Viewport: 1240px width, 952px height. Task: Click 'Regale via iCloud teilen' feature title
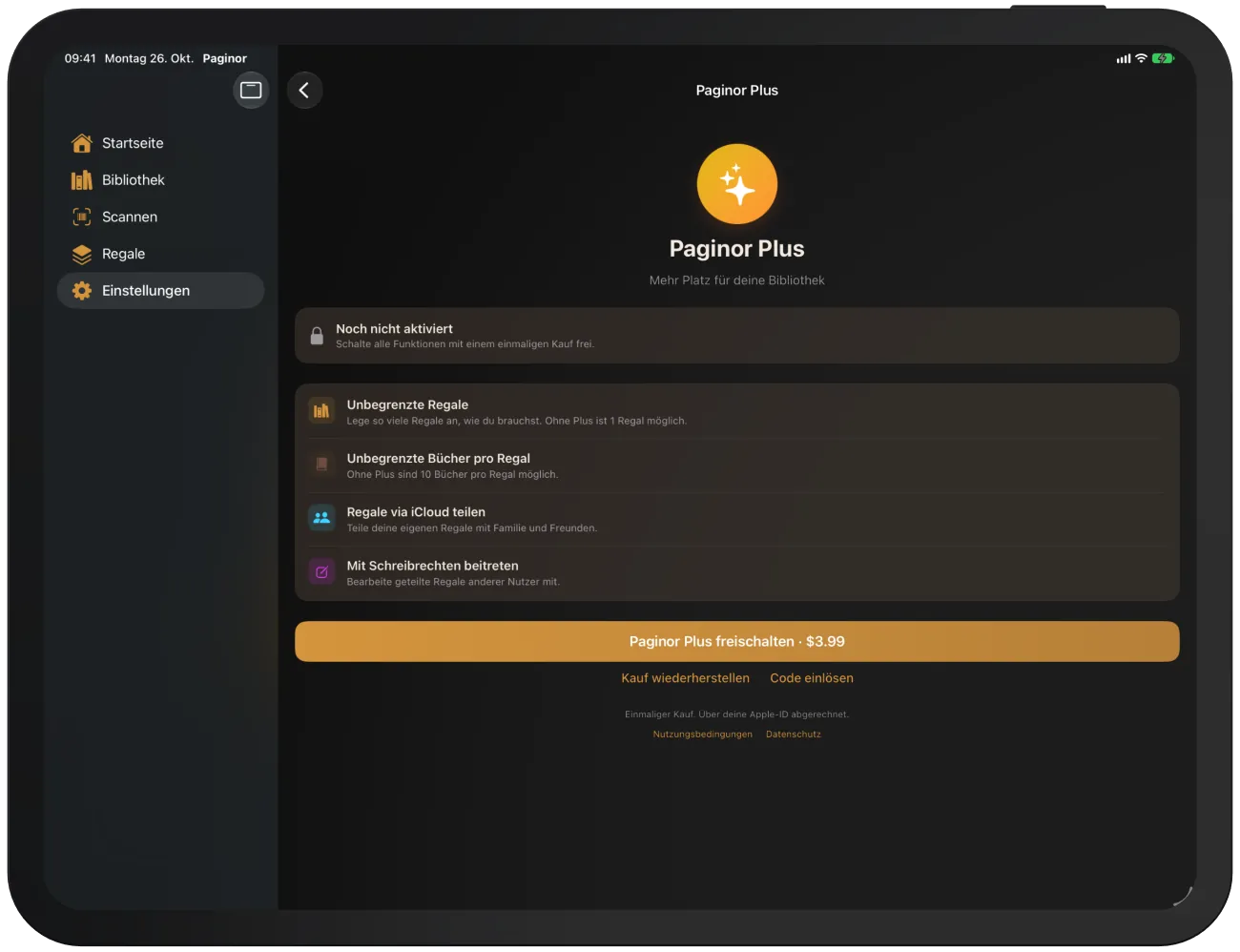416,512
